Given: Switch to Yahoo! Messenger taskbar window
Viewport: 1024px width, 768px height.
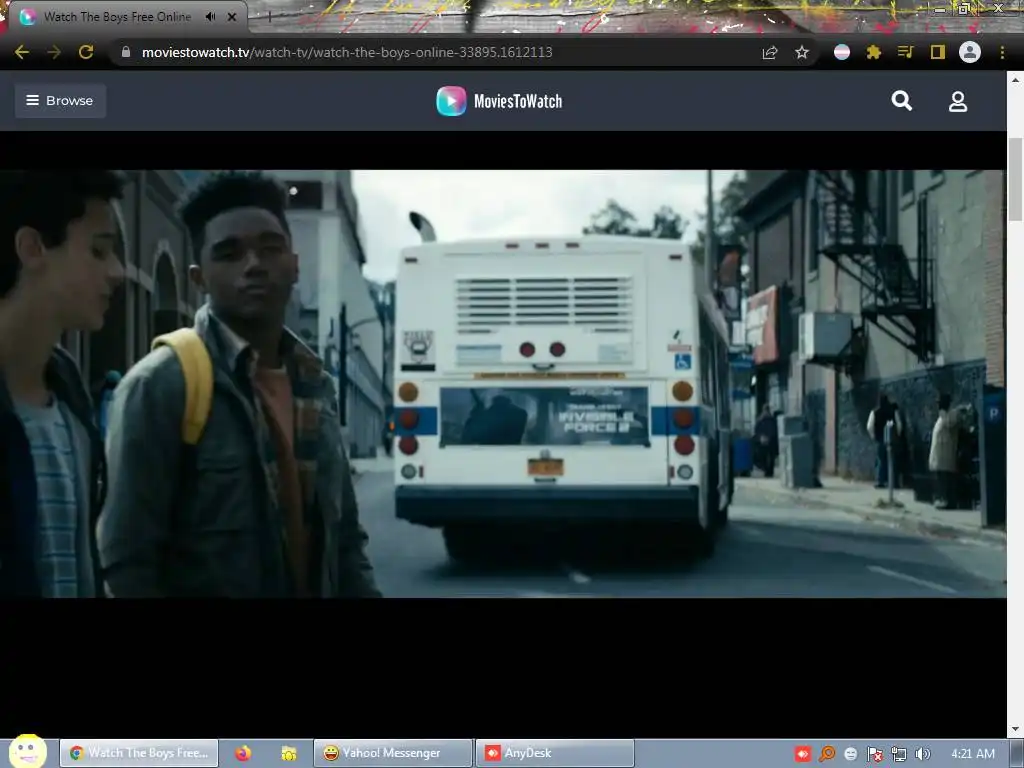Looking at the screenshot, I should point(393,753).
